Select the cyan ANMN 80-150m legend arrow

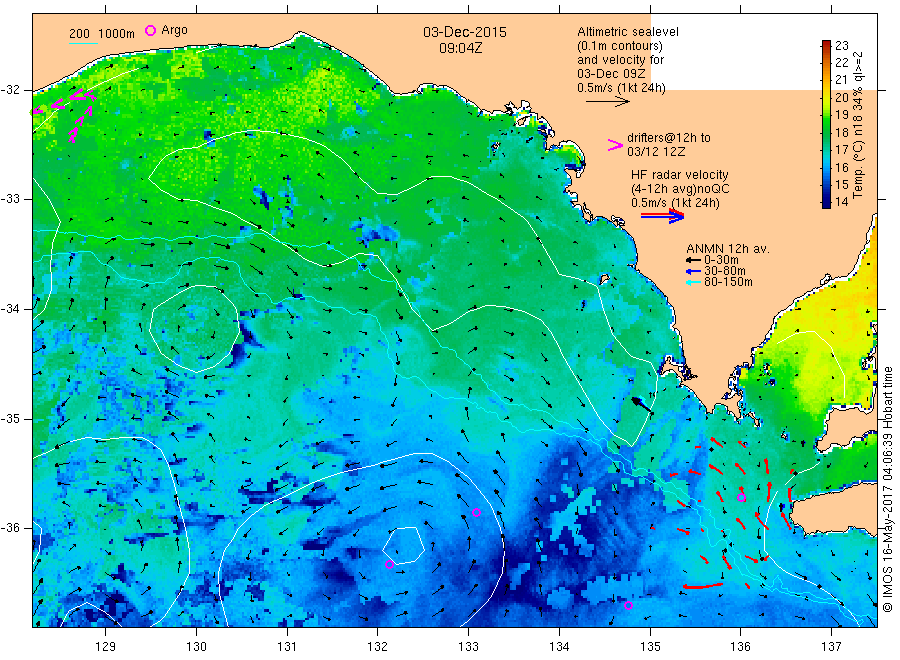(x=693, y=282)
